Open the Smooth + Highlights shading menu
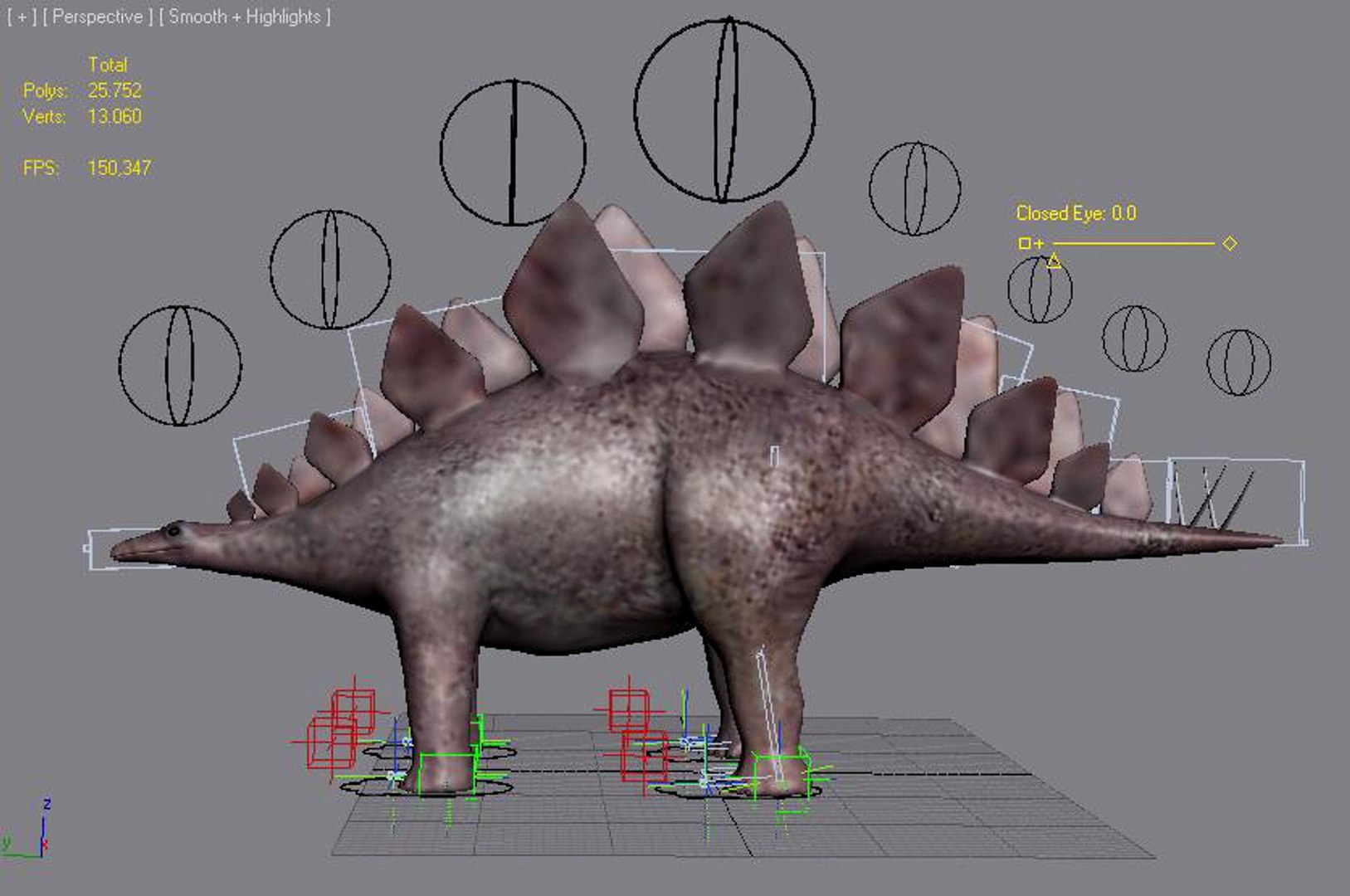Viewport: 1350px width, 896px height. click(x=245, y=17)
